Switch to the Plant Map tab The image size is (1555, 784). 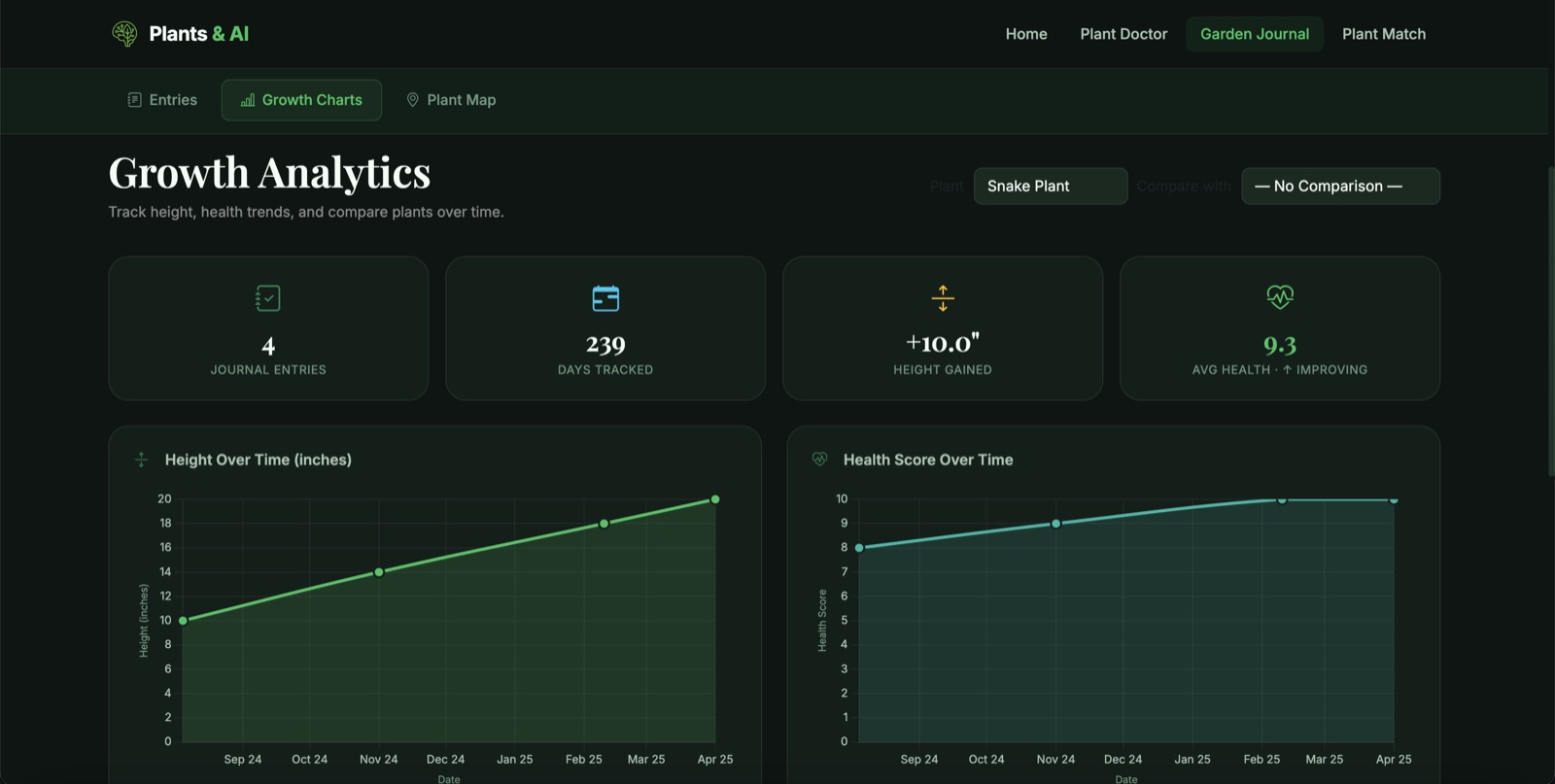pyautogui.click(x=451, y=100)
